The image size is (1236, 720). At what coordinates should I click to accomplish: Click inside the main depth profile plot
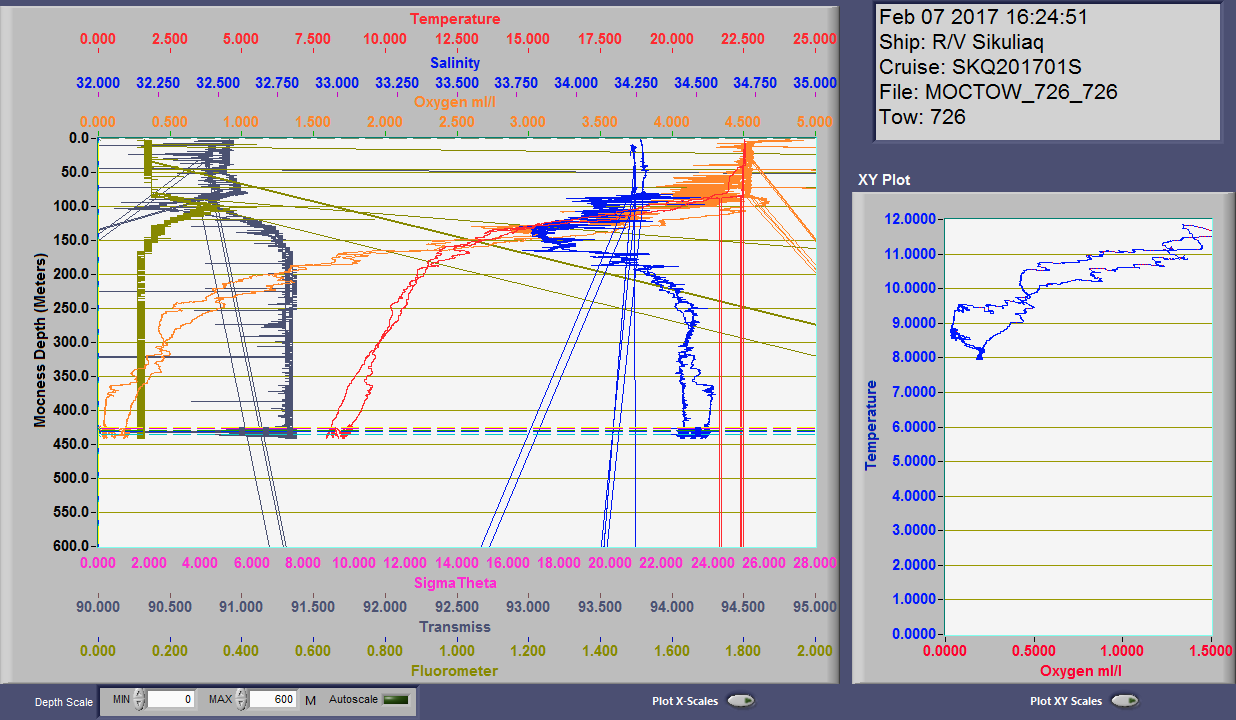(457, 341)
